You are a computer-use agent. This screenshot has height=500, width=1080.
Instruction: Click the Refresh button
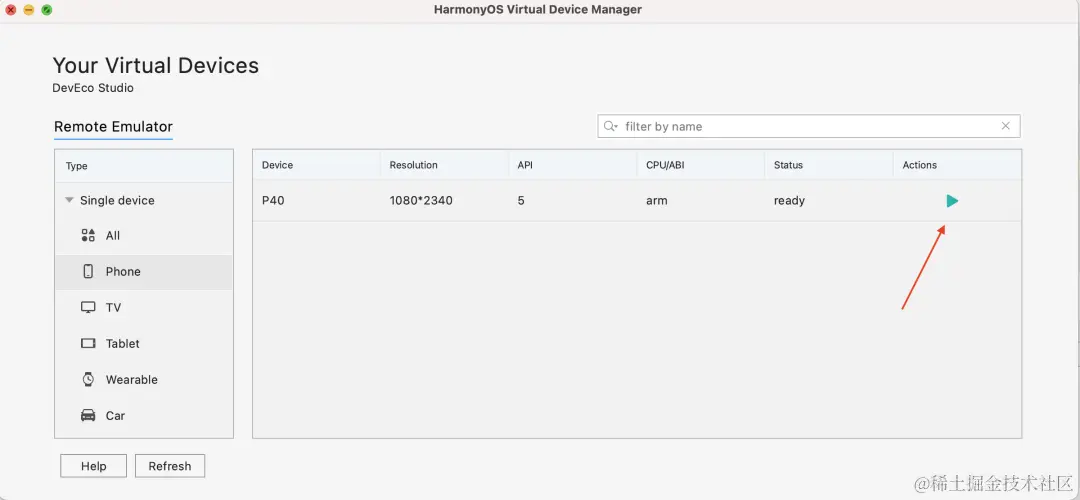point(170,466)
